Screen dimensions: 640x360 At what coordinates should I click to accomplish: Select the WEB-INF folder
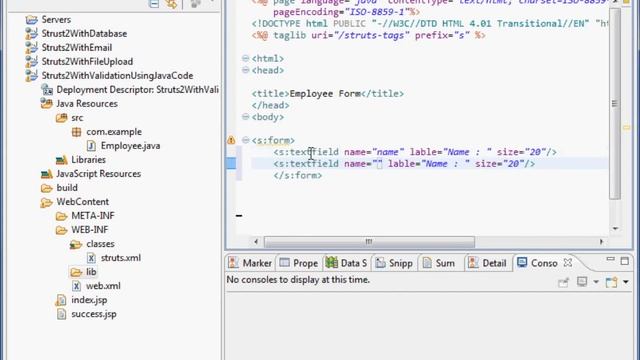[x=90, y=230]
